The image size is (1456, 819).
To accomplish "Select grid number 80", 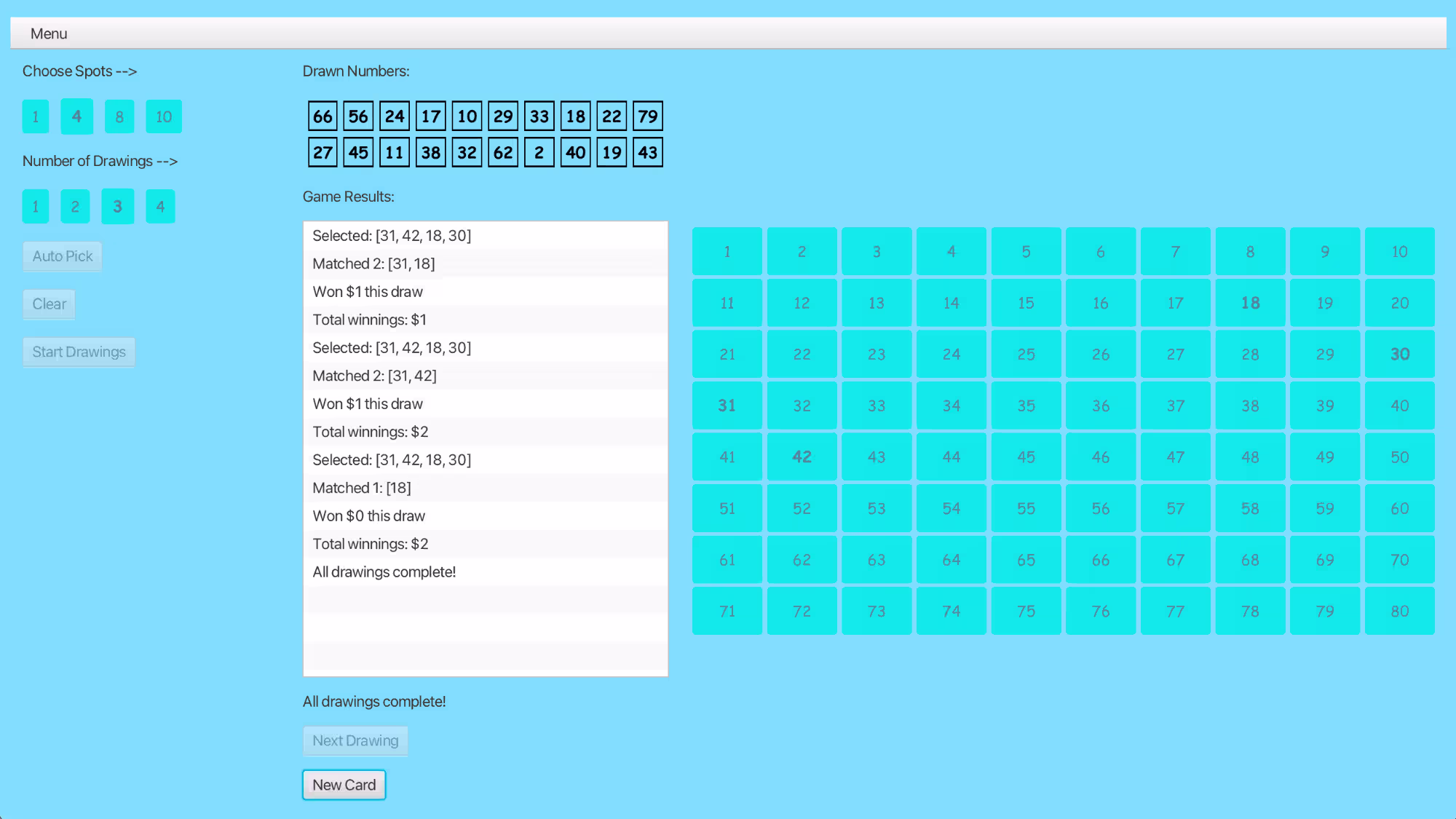I will coord(1399,612).
